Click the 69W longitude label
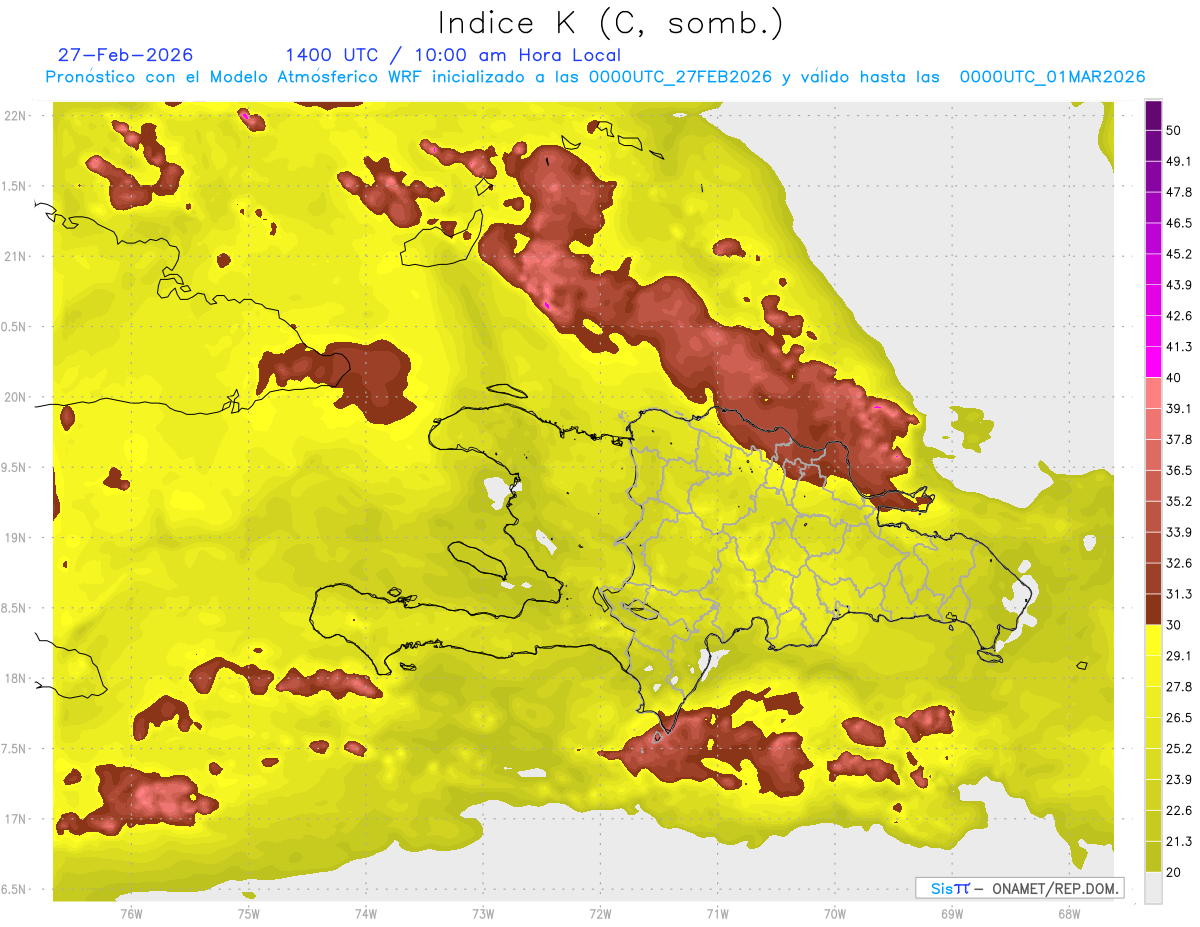The image size is (1200, 927). 951,913
